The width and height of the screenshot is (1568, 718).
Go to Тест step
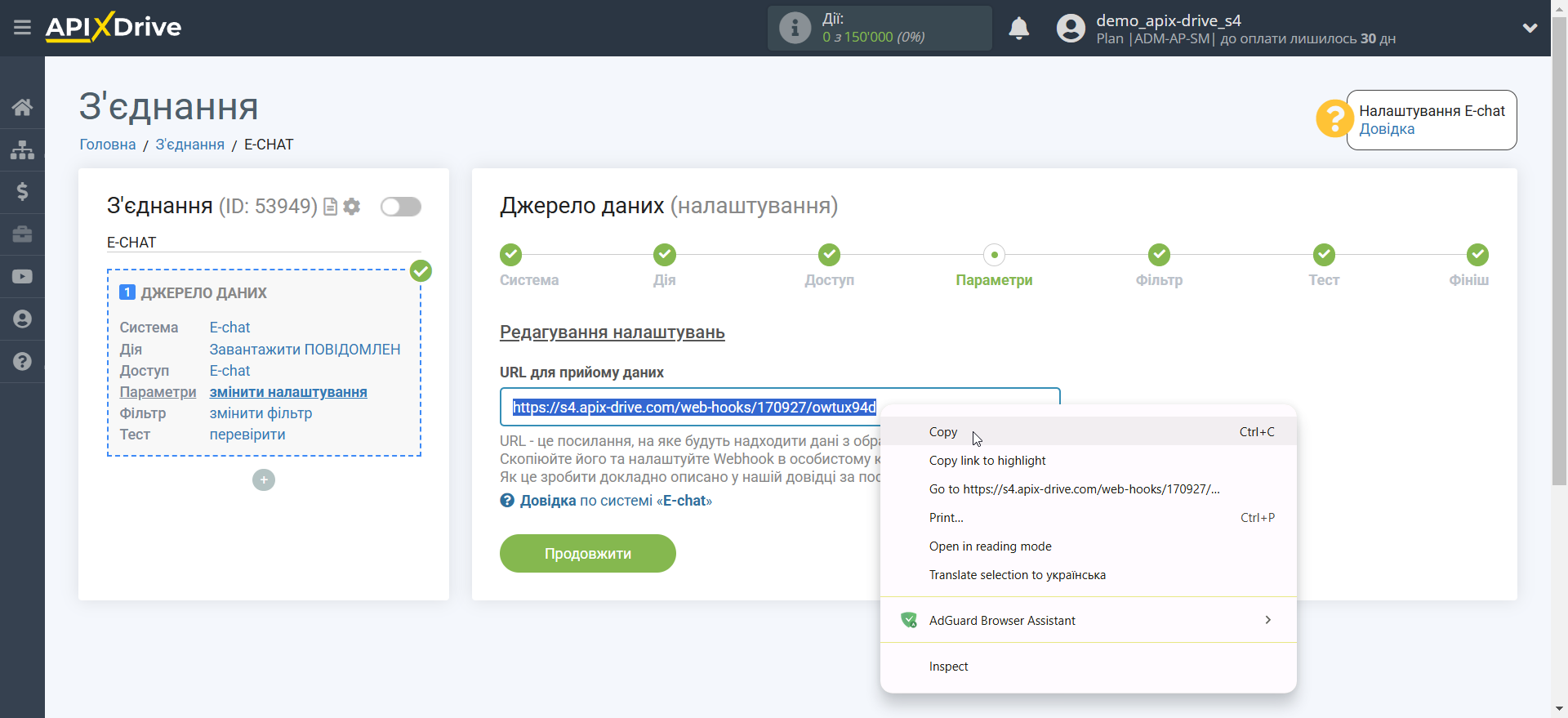[1324, 255]
